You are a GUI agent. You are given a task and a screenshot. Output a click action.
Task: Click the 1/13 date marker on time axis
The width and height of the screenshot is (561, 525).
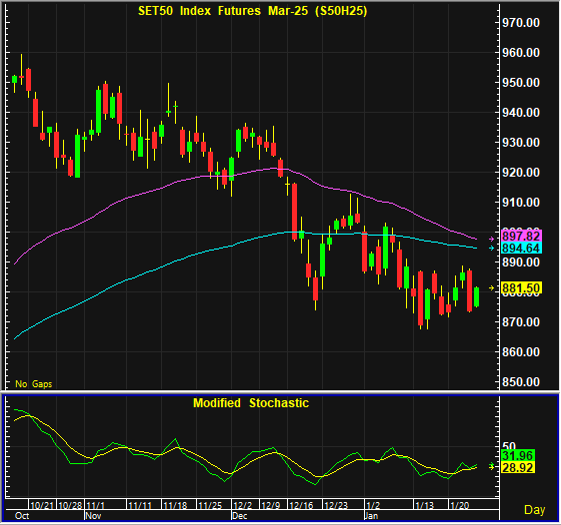[424, 505]
